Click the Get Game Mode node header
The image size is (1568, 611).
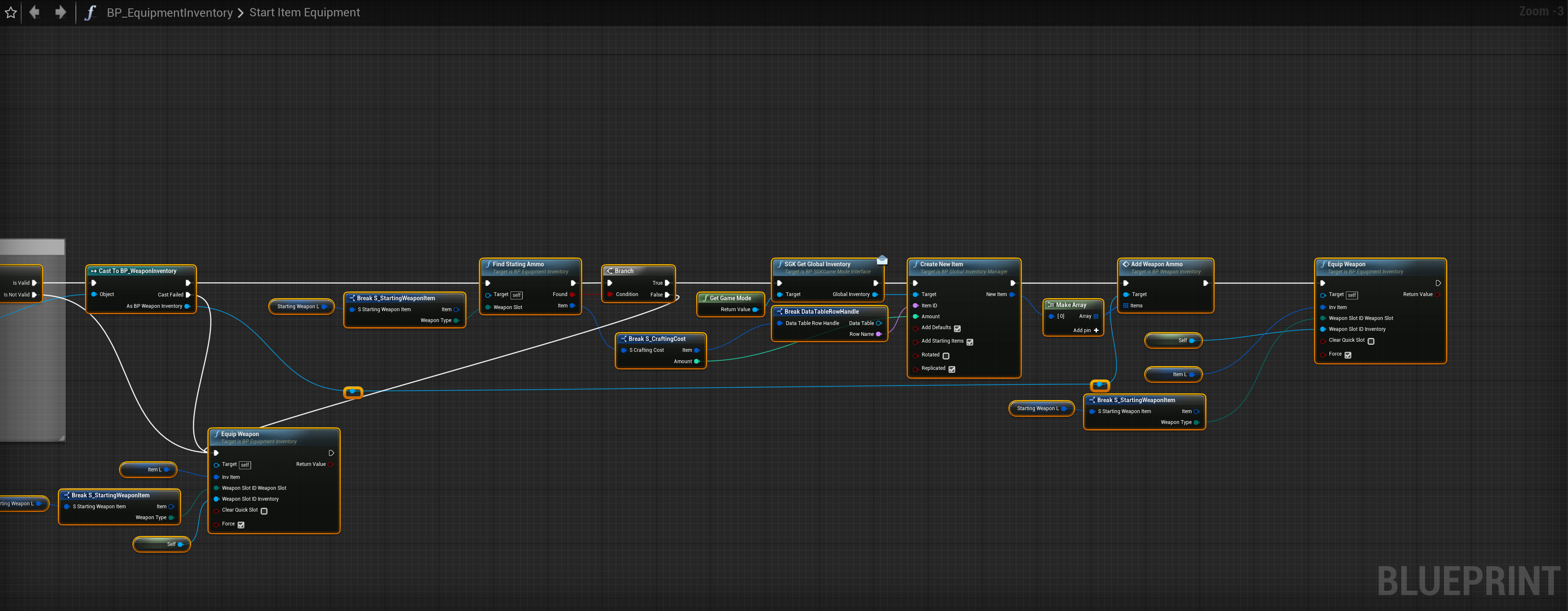(x=730, y=298)
